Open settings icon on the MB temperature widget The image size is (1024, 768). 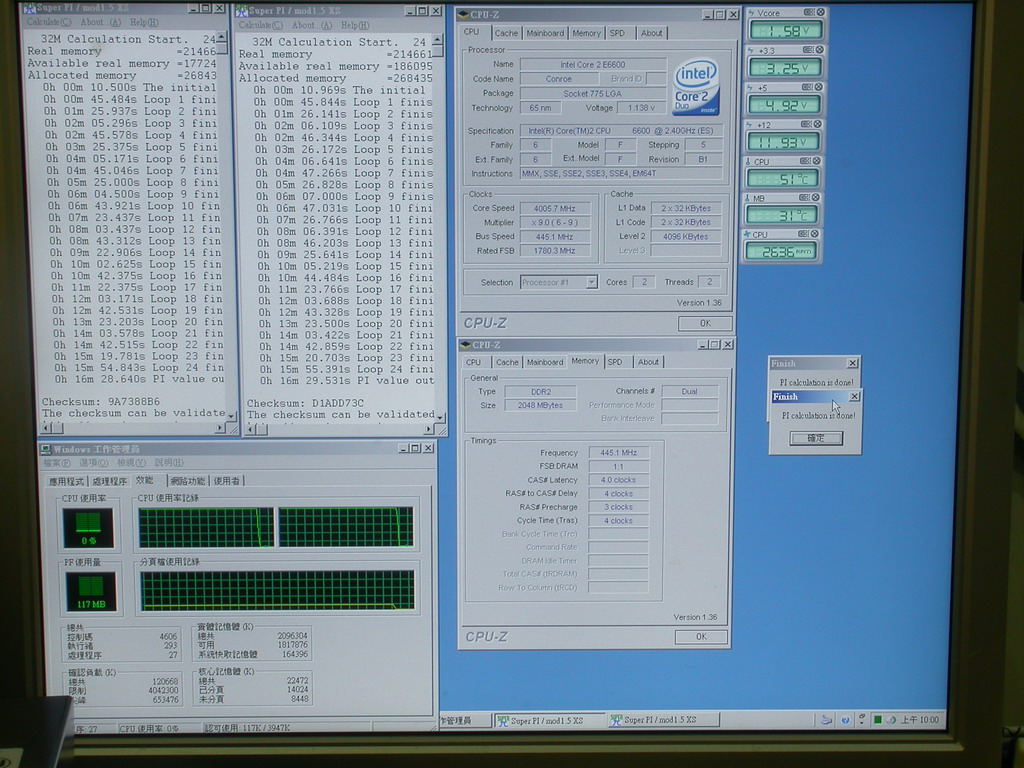coord(805,197)
